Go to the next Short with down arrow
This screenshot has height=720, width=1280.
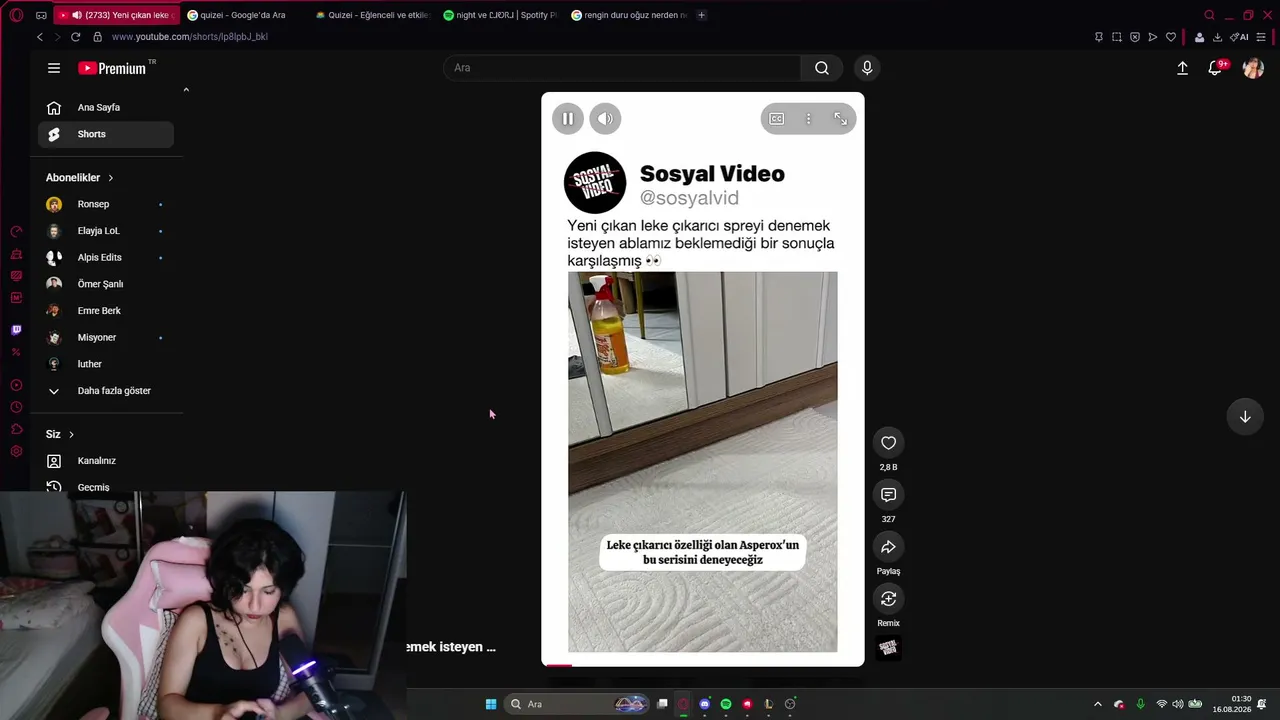click(x=1245, y=417)
